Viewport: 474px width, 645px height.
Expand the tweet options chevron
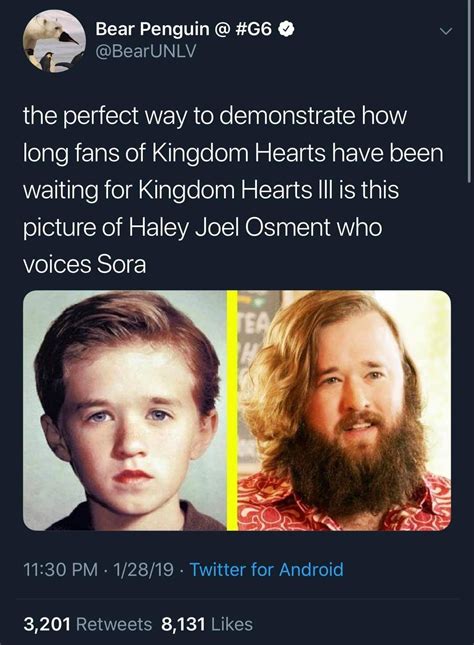tap(446, 31)
